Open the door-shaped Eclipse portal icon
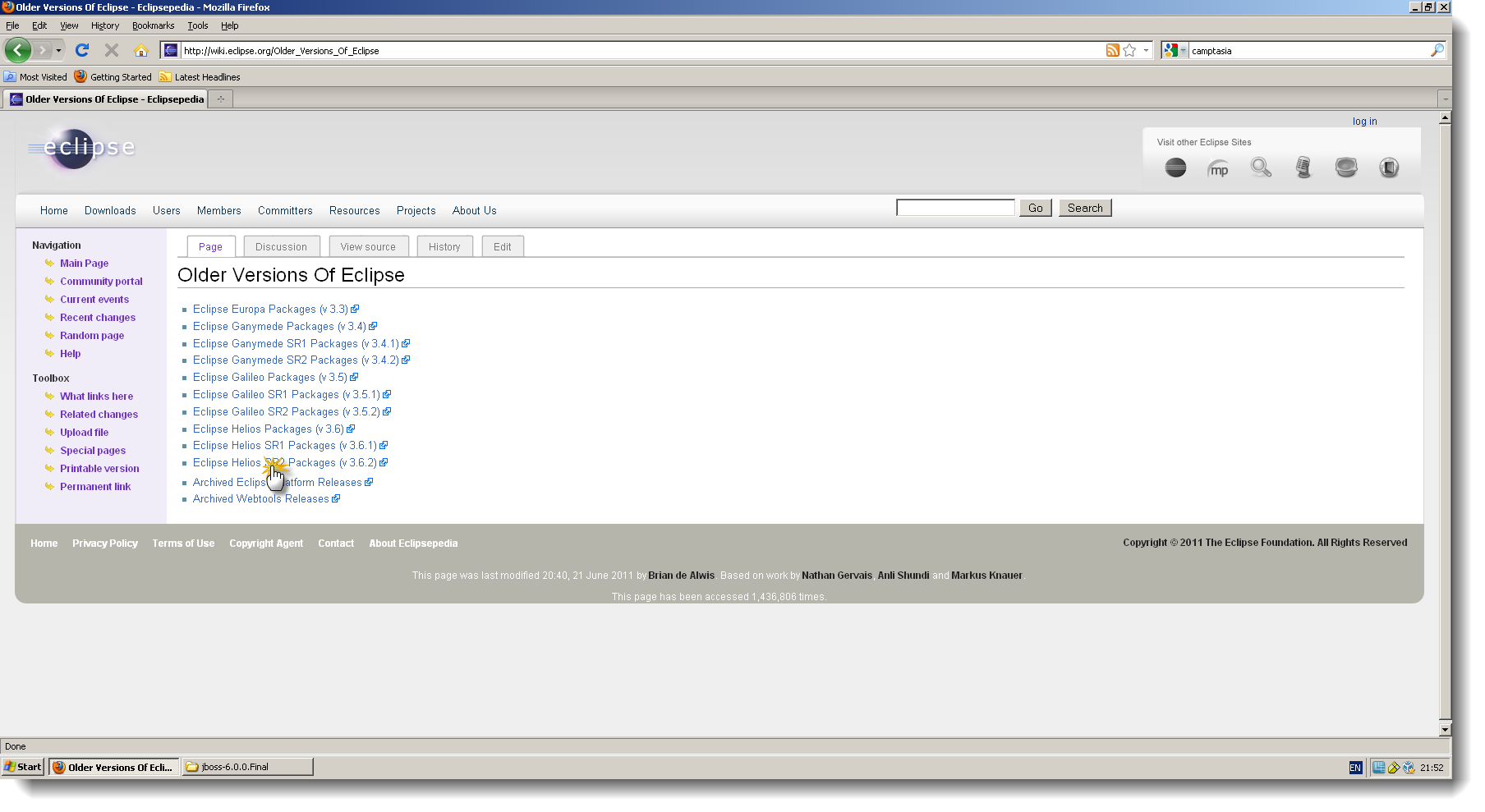The image size is (1485, 812). (1390, 167)
